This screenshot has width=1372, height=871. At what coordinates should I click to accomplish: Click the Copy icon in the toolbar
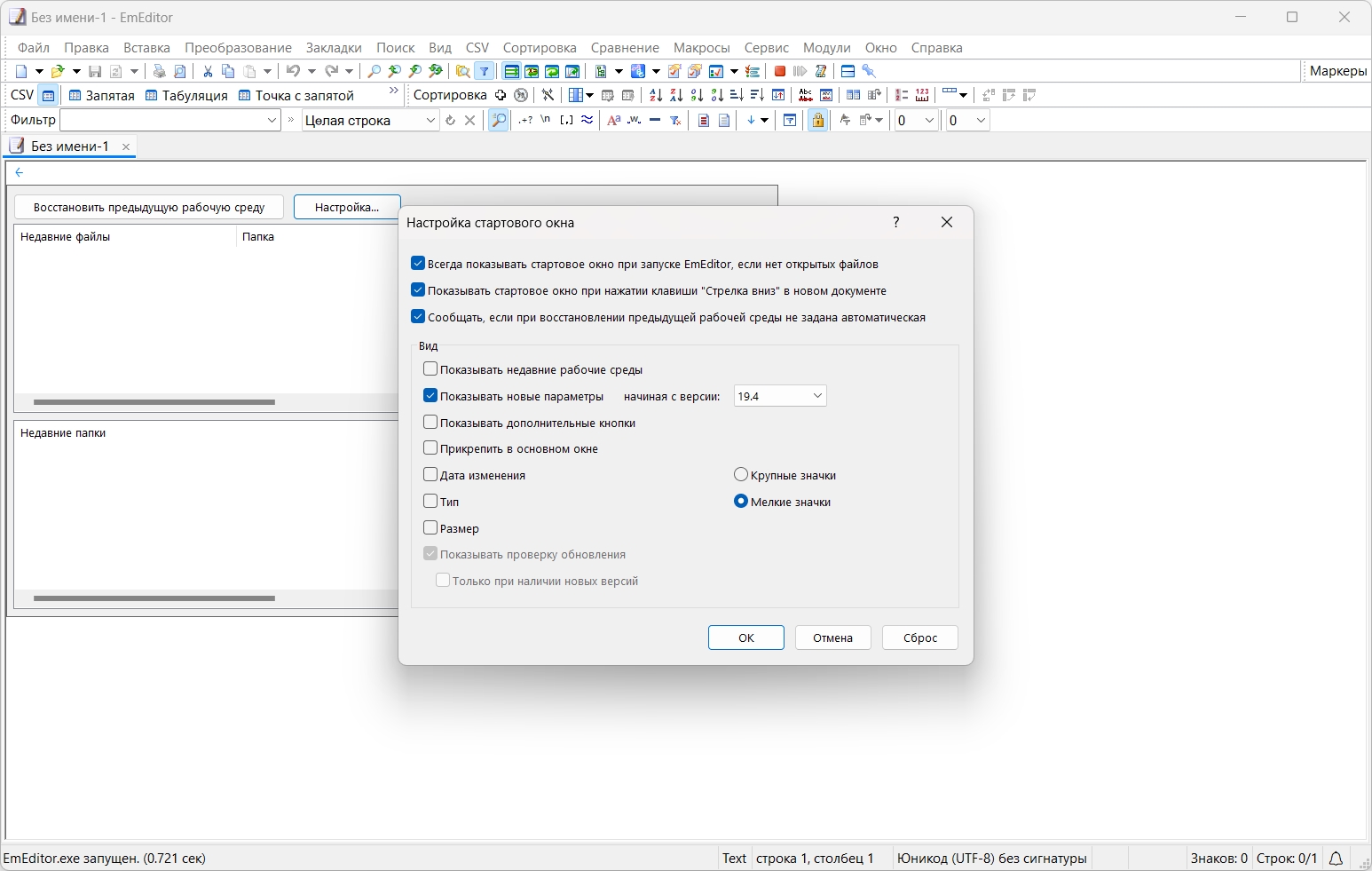coord(228,71)
